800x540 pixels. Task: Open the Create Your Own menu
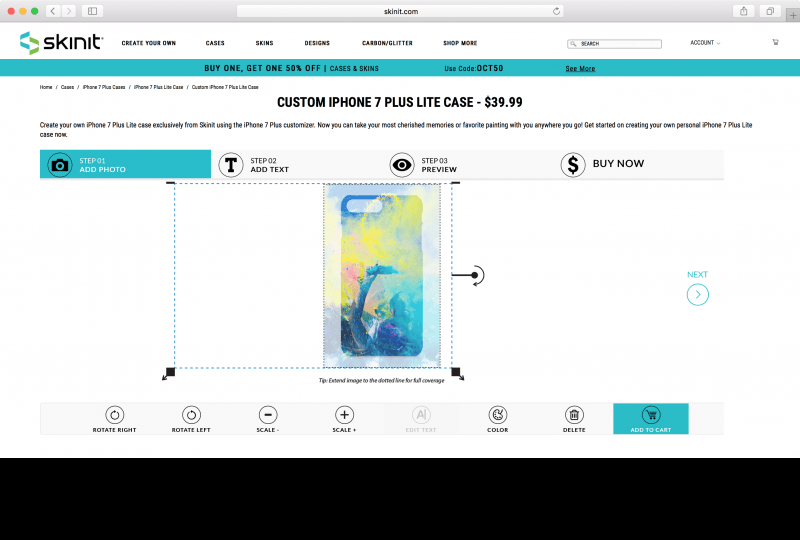click(x=148, y=43)
